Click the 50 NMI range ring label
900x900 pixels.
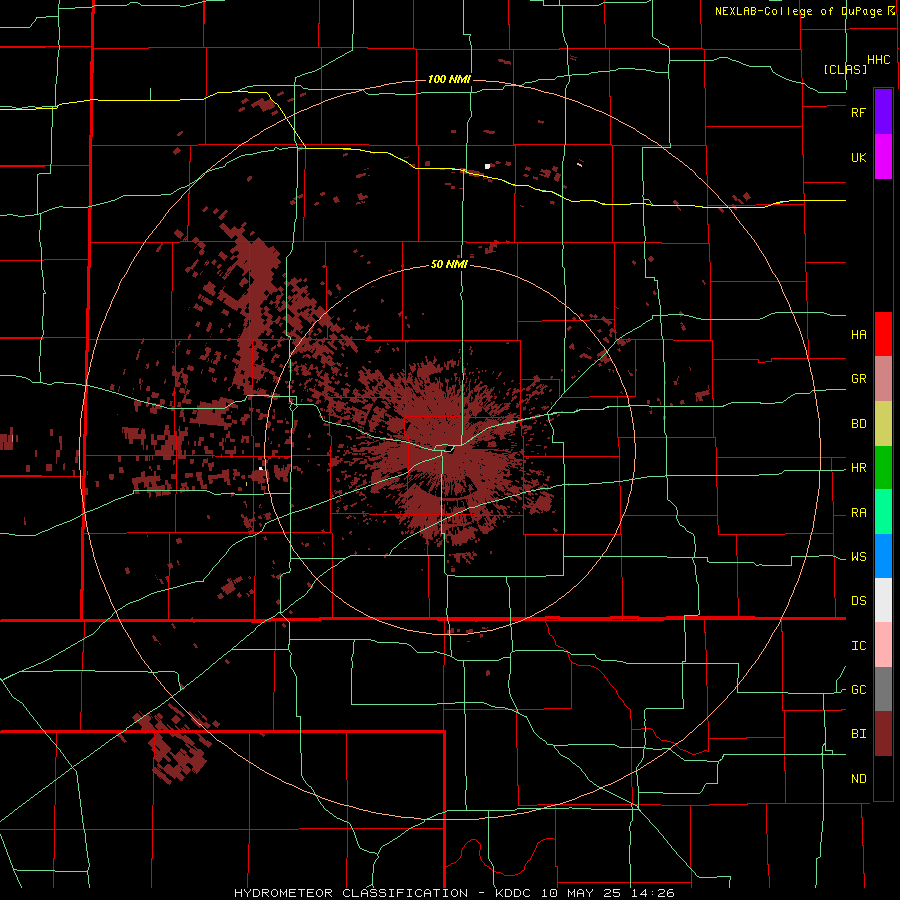point(449,265)
